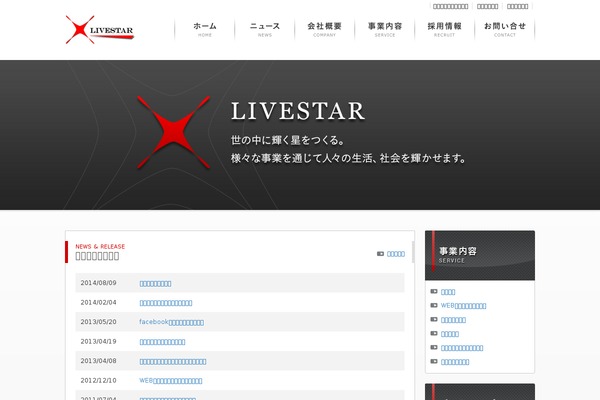Click the large red star in hero banner
Image resolution: width=600 pixels, height=400 pixels.
click(x=173, y=132)
